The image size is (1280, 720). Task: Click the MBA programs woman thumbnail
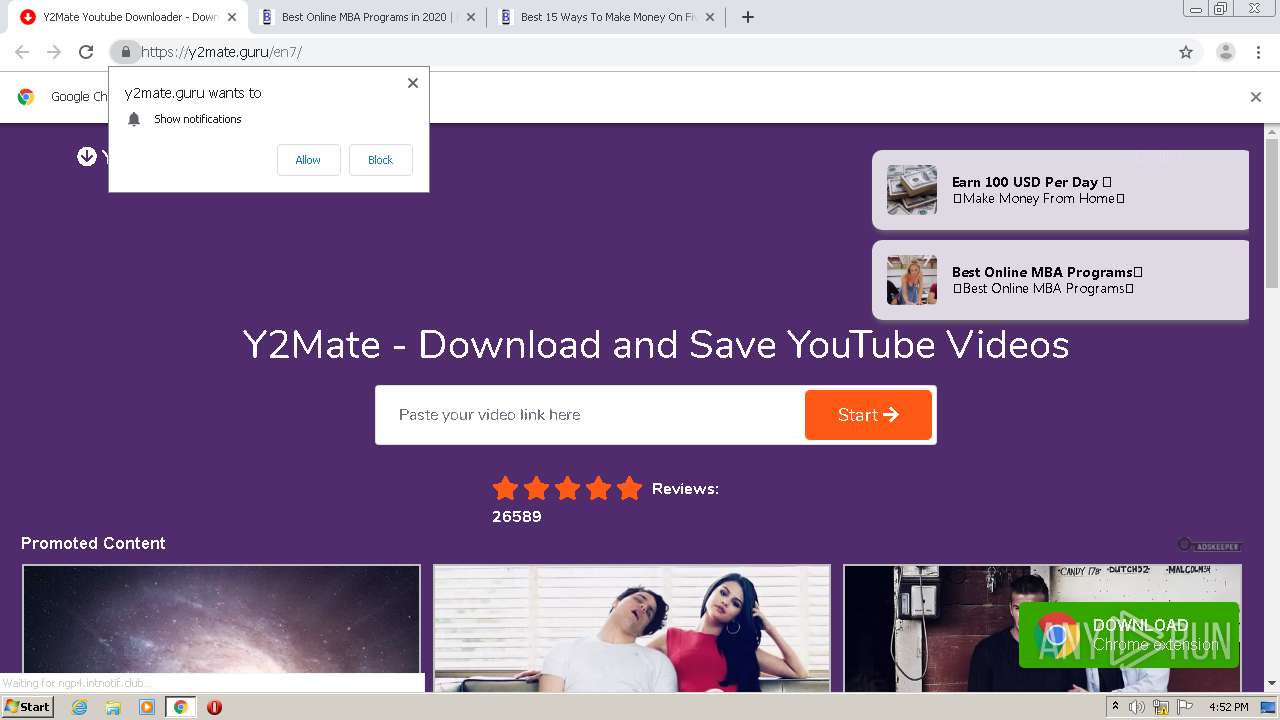pyautogui.click(x=912, y=280)
